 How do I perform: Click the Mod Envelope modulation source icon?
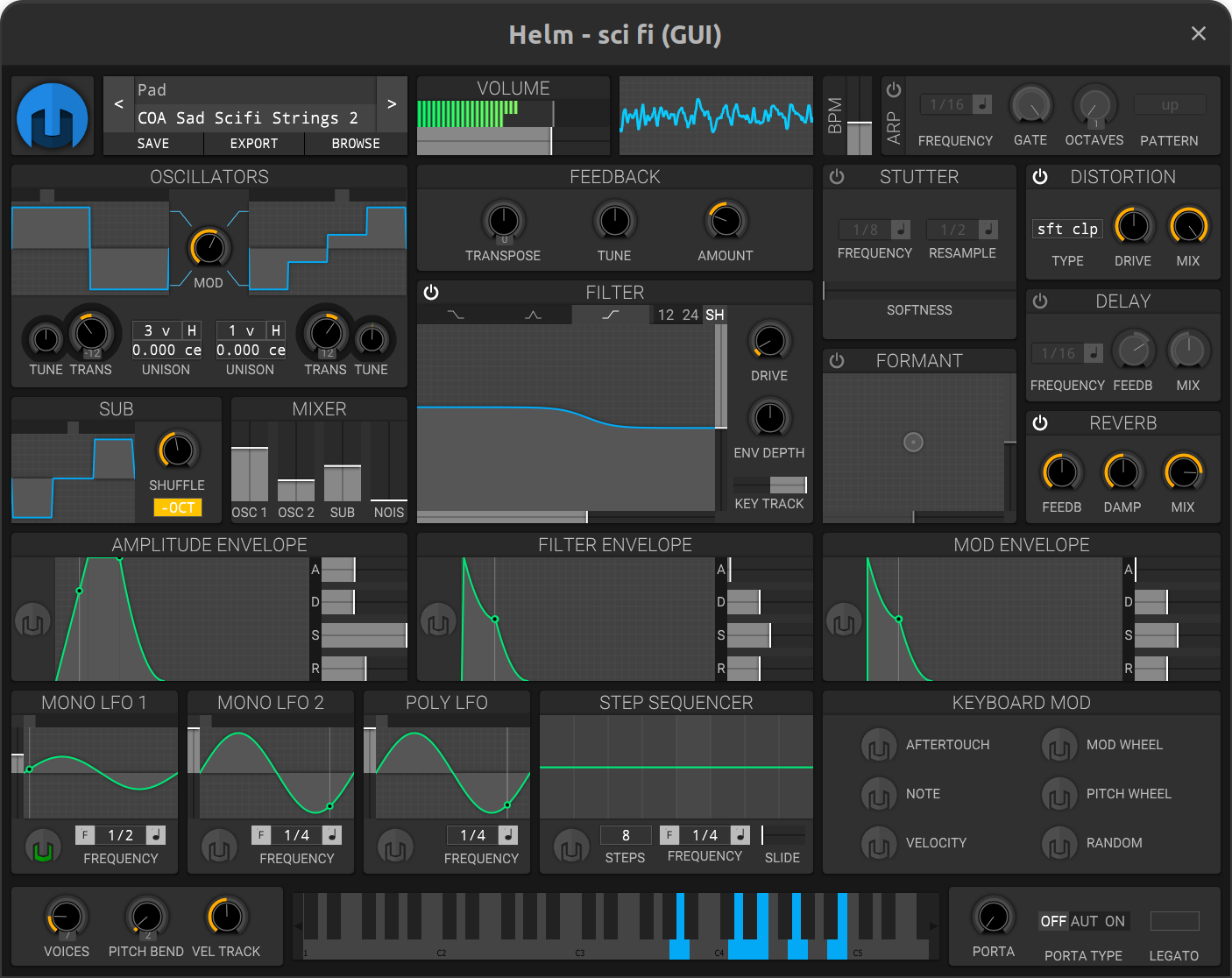(844, 621)
